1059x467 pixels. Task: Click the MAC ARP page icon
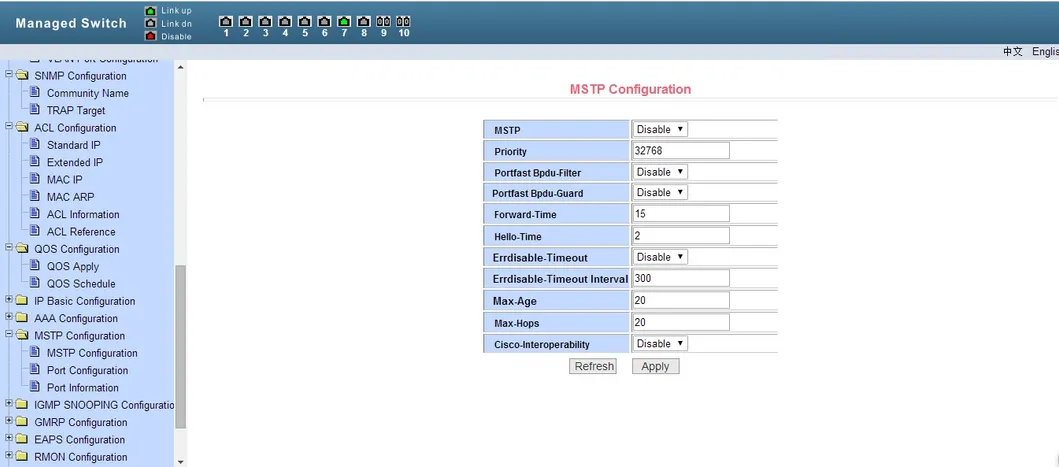click(x=35, y=197)
